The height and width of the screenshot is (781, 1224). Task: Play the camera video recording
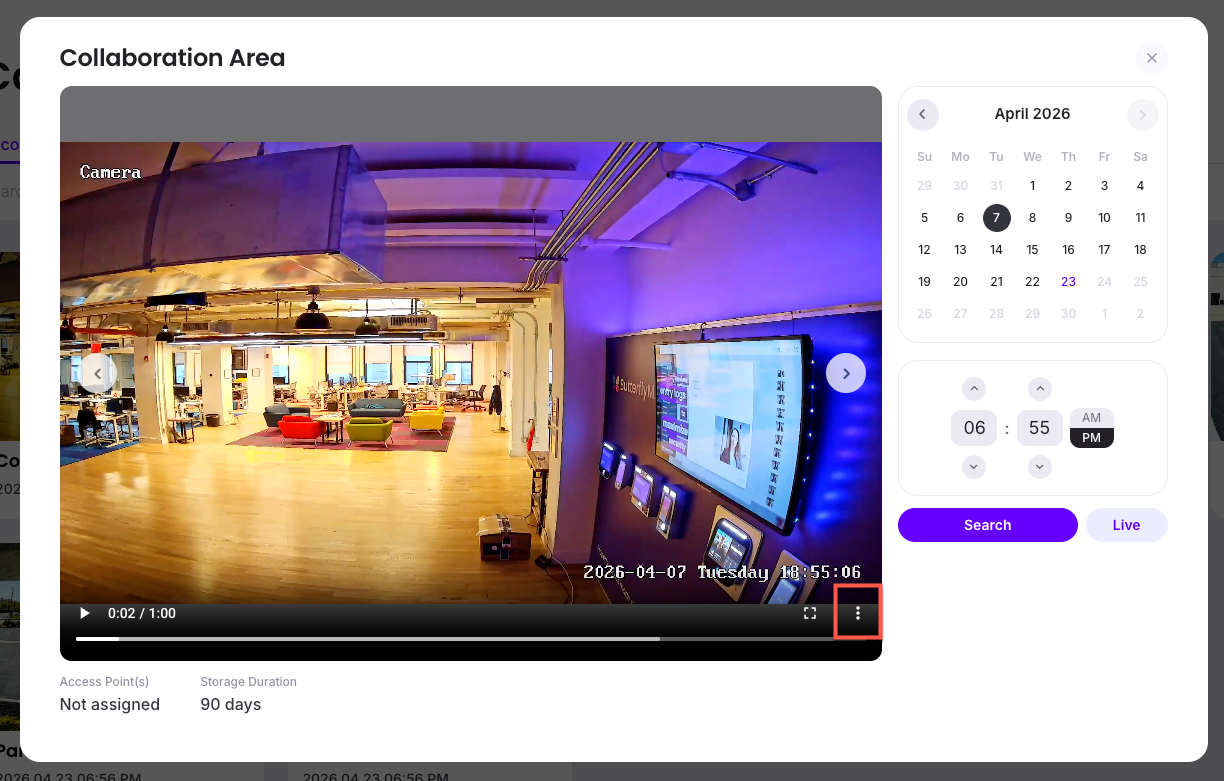click(85, 613)
